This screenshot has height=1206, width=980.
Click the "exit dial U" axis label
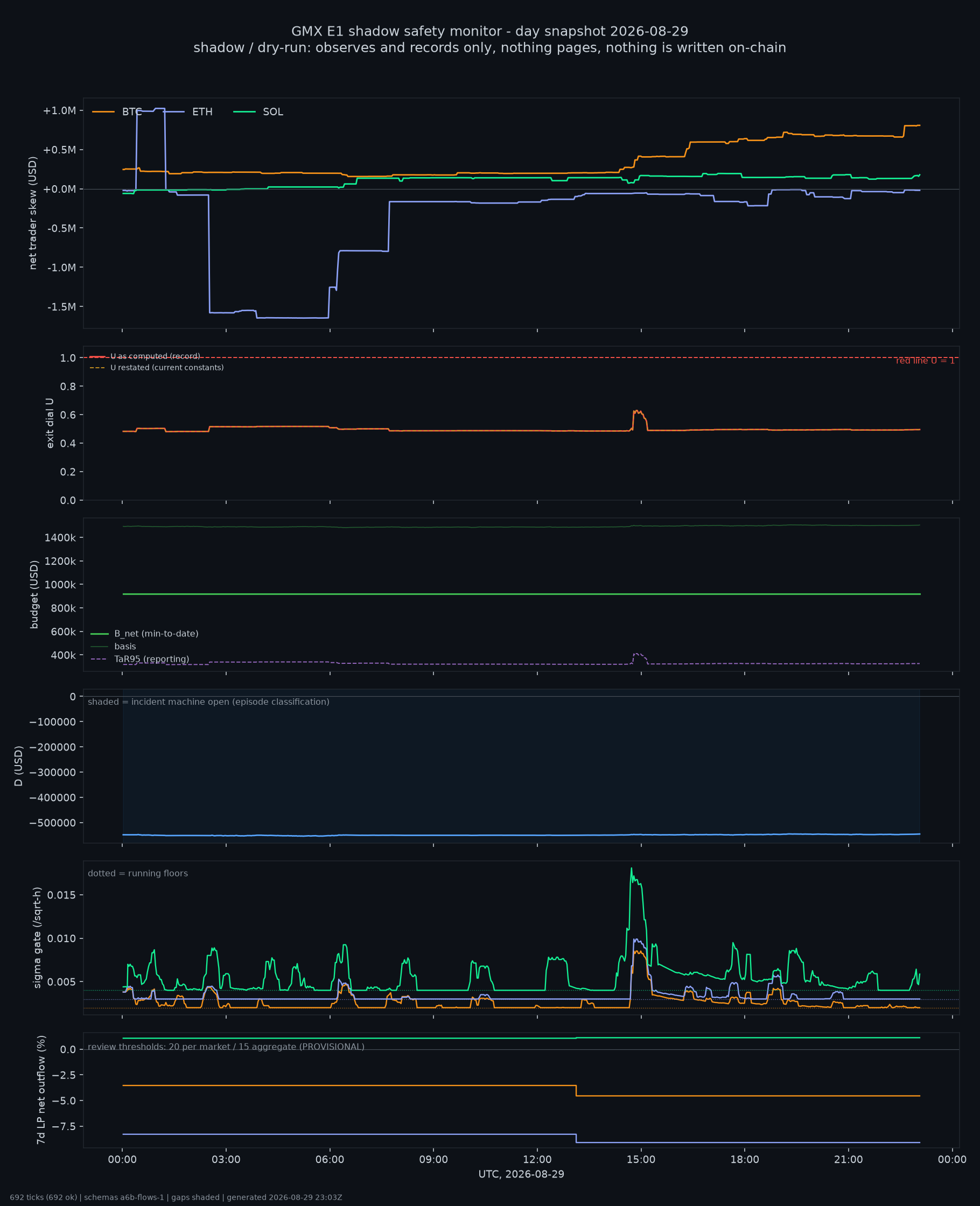pos(50,423)
